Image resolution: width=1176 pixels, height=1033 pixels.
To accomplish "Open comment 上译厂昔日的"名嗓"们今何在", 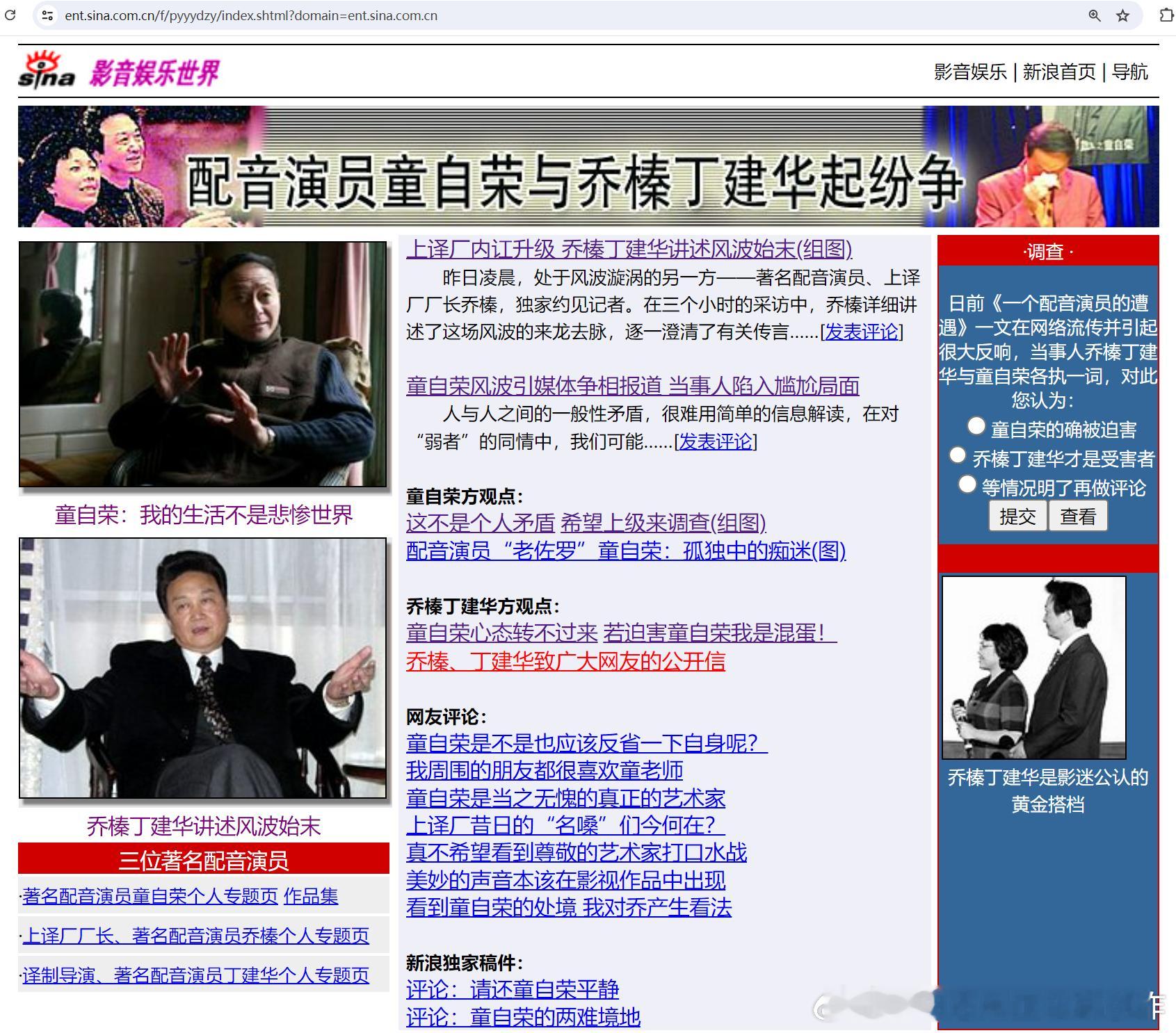I will 566,825.
